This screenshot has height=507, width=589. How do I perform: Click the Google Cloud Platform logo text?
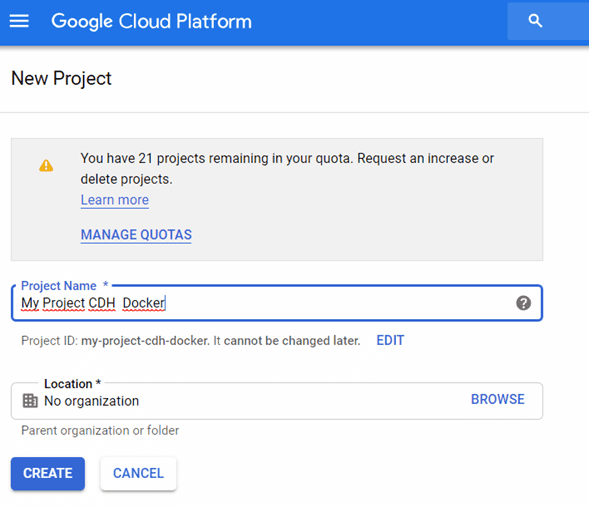(x=151, y=21)
